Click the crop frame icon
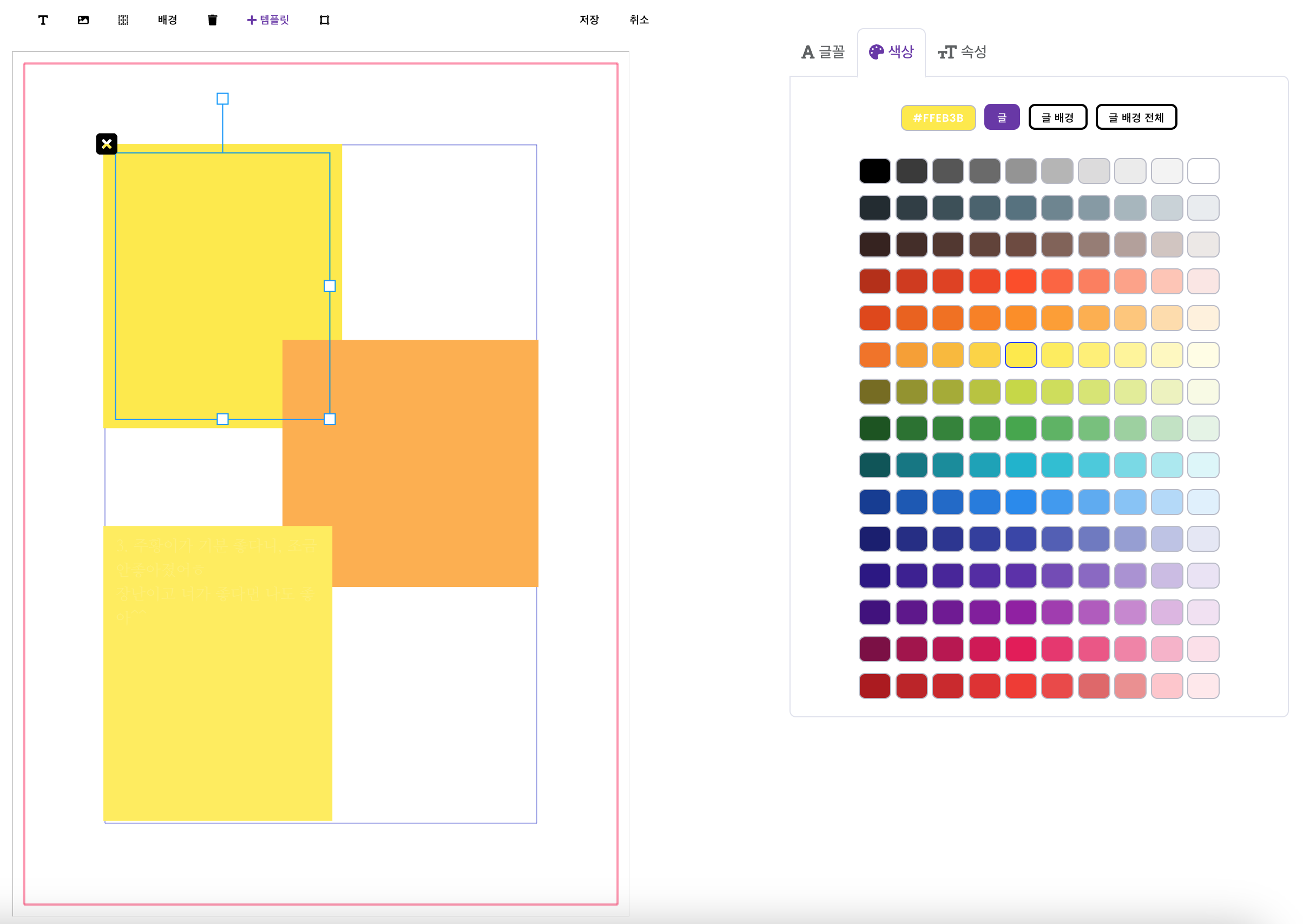The image size is (1303, 924). 324,20
